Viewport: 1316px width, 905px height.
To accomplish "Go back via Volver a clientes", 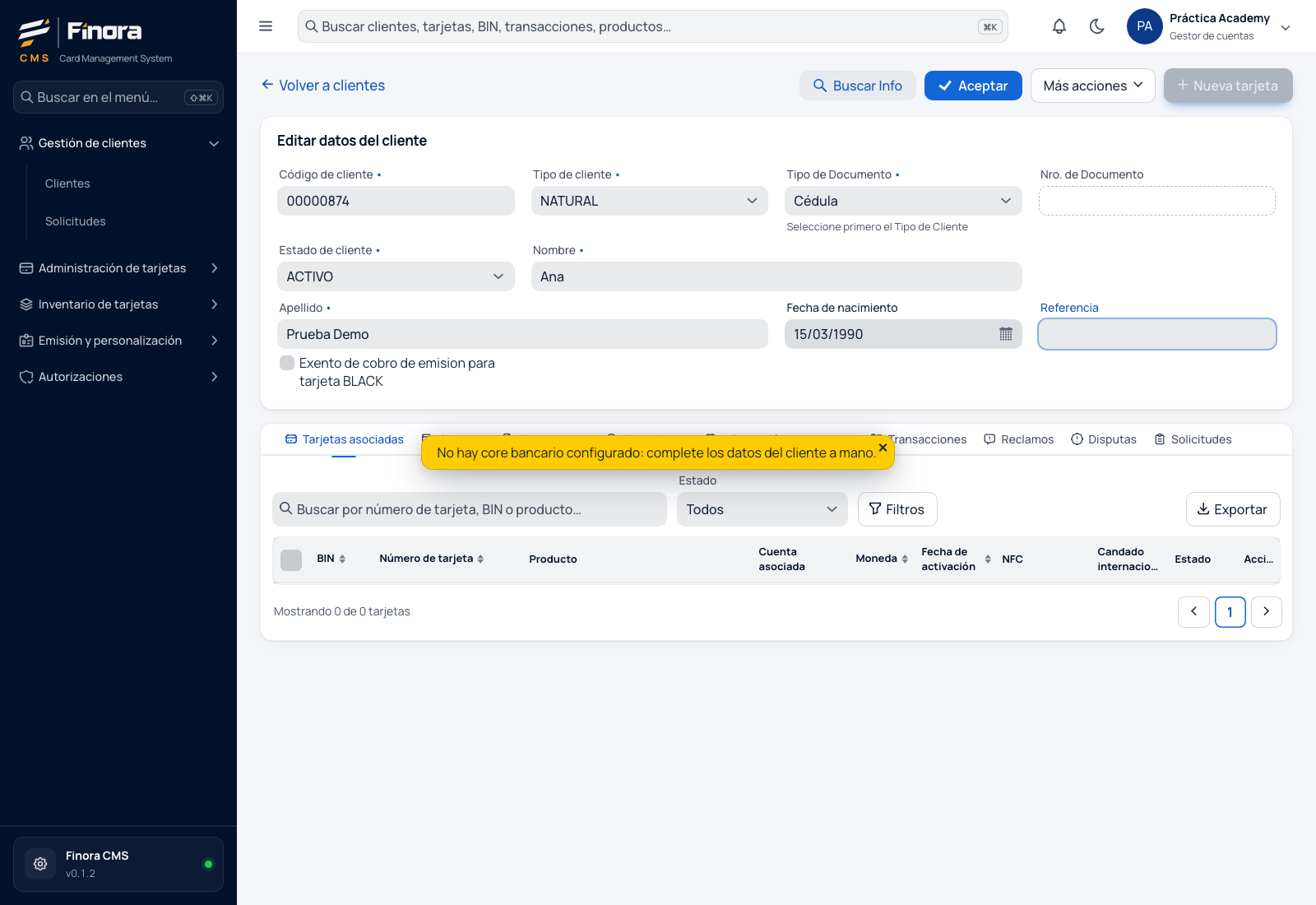I will (322, 86).
